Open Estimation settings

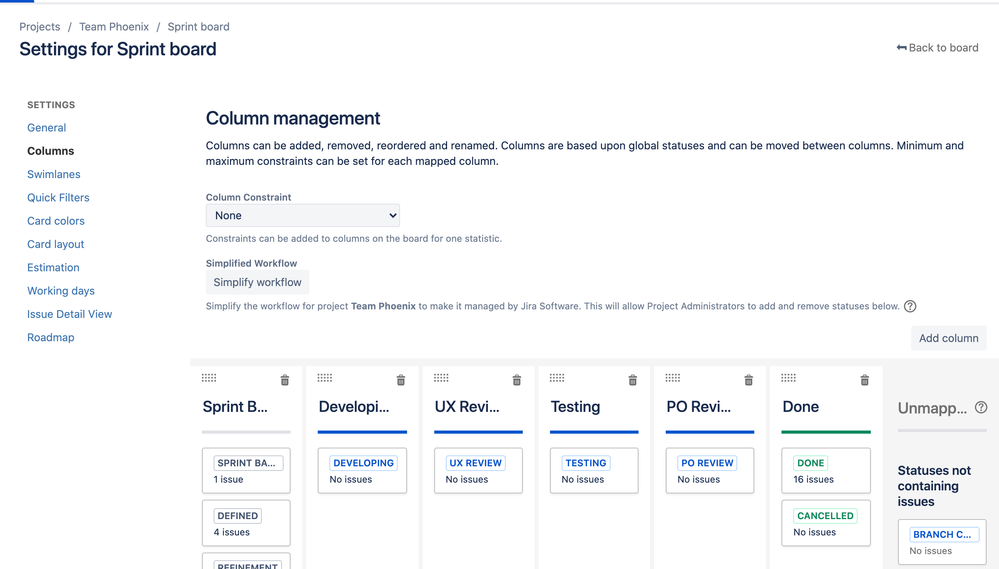pyautogui.click(x=53, y=268)
